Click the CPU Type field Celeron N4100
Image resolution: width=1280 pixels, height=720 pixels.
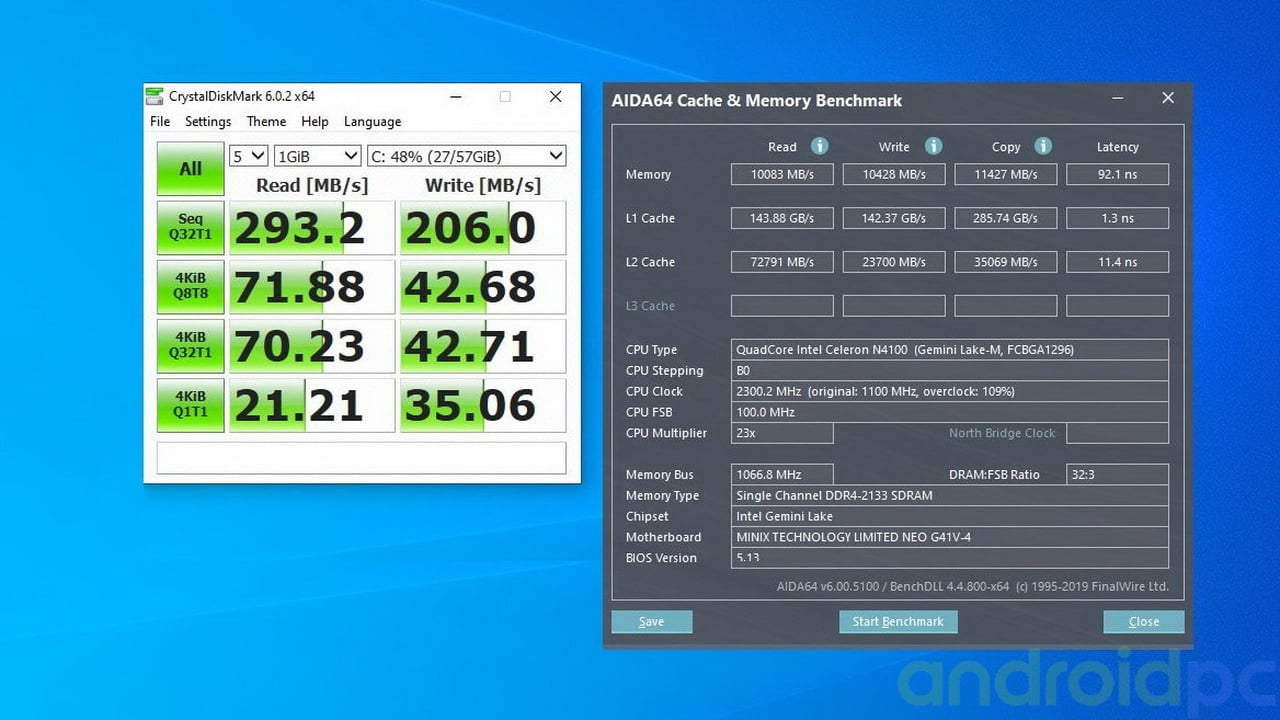coord(950,350)
